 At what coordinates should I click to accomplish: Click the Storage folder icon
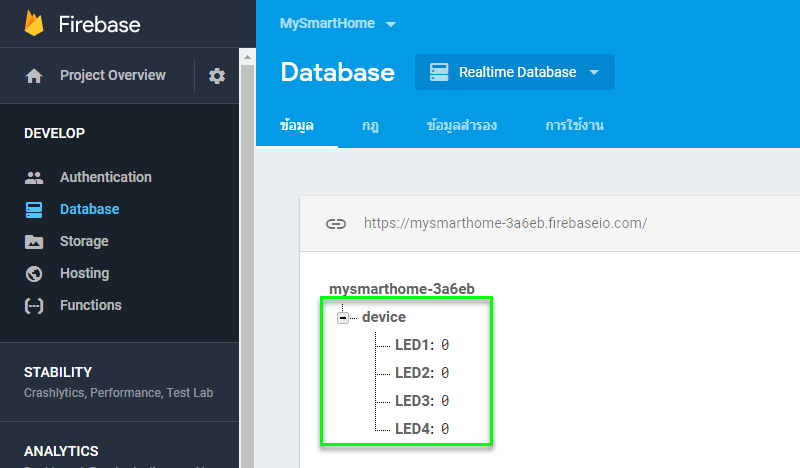point(34,242)
